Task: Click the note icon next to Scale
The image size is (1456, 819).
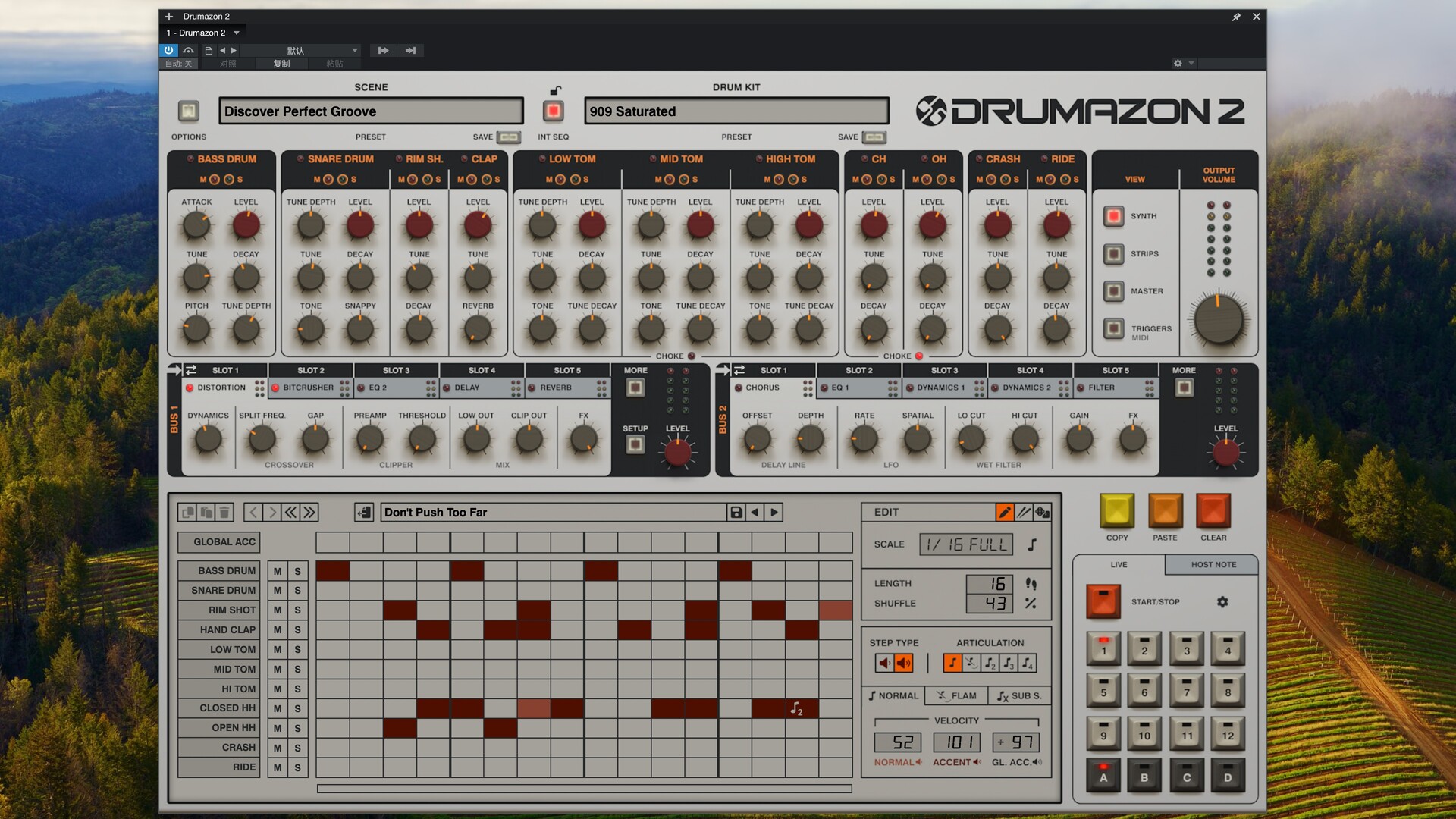Action: 1032,544
